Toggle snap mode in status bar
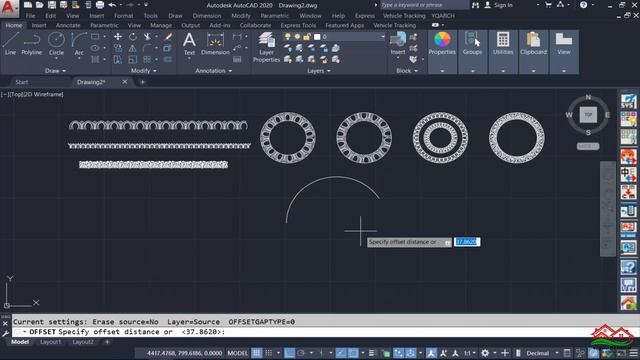640x360 pixels. (x=269, y=353)
